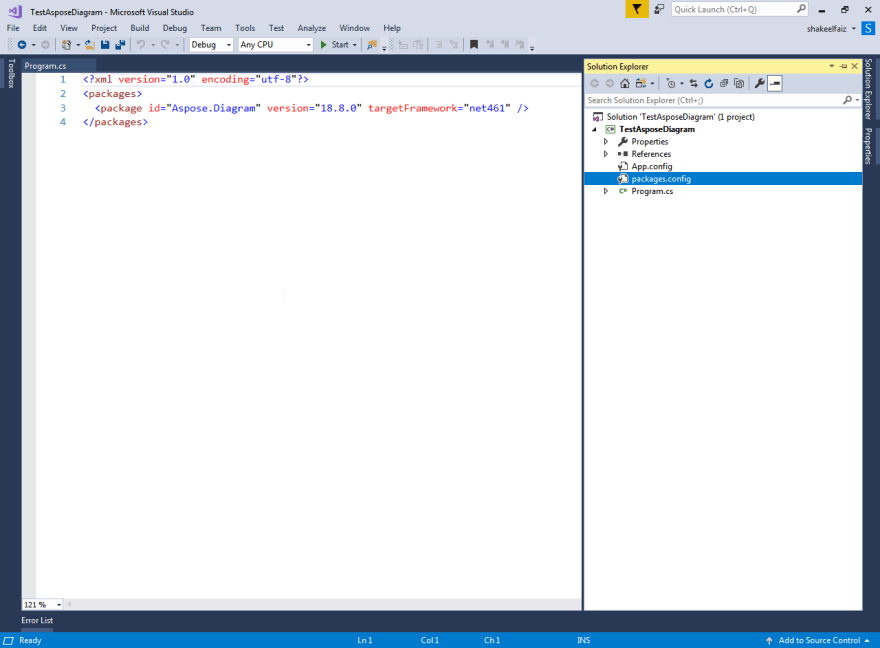Open the vertical Properties side tab
The width and height of the screenshot is (880, 648).
(x=868, y=146)
